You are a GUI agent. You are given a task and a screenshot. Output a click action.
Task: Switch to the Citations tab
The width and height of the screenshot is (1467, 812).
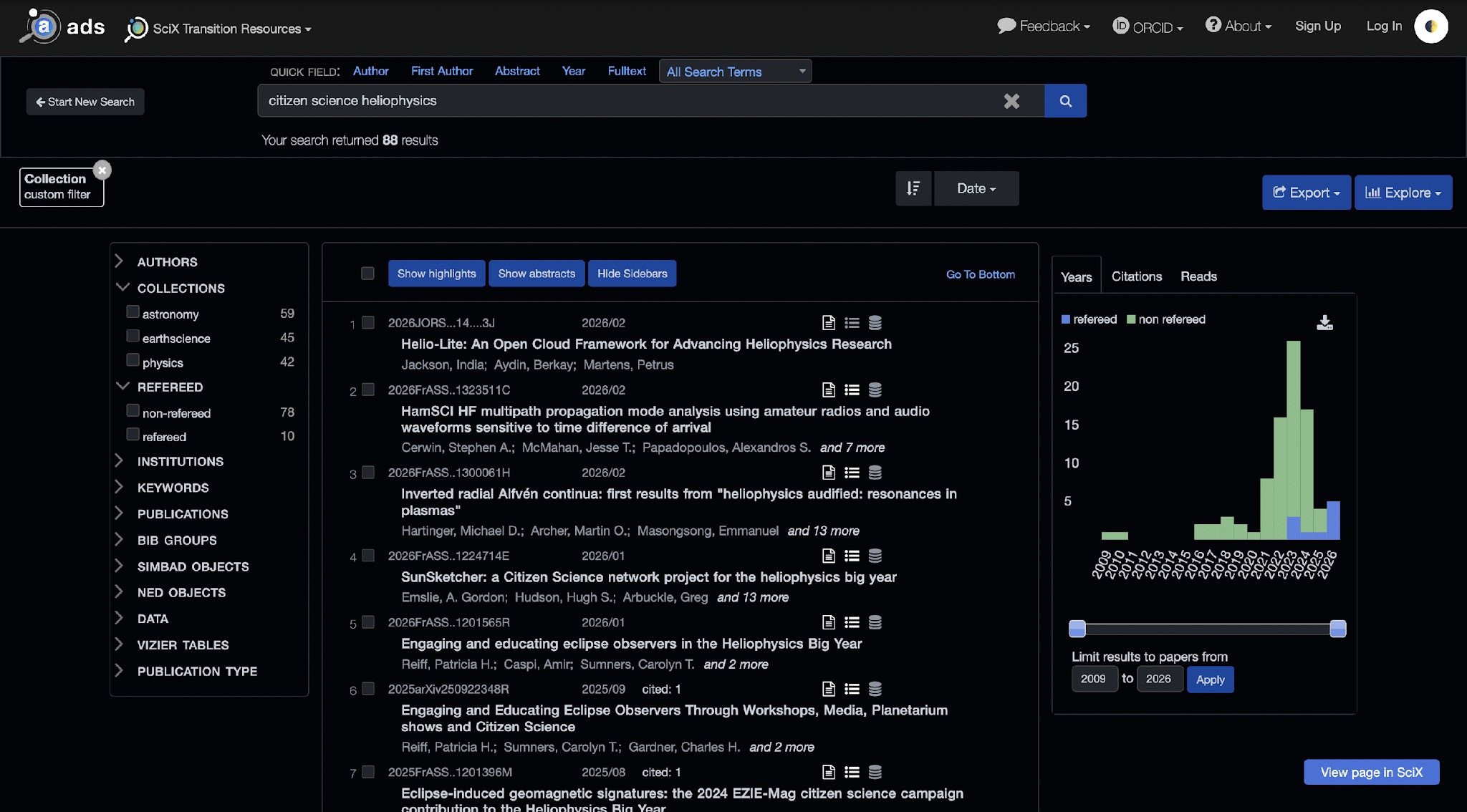coord(1137,276)
